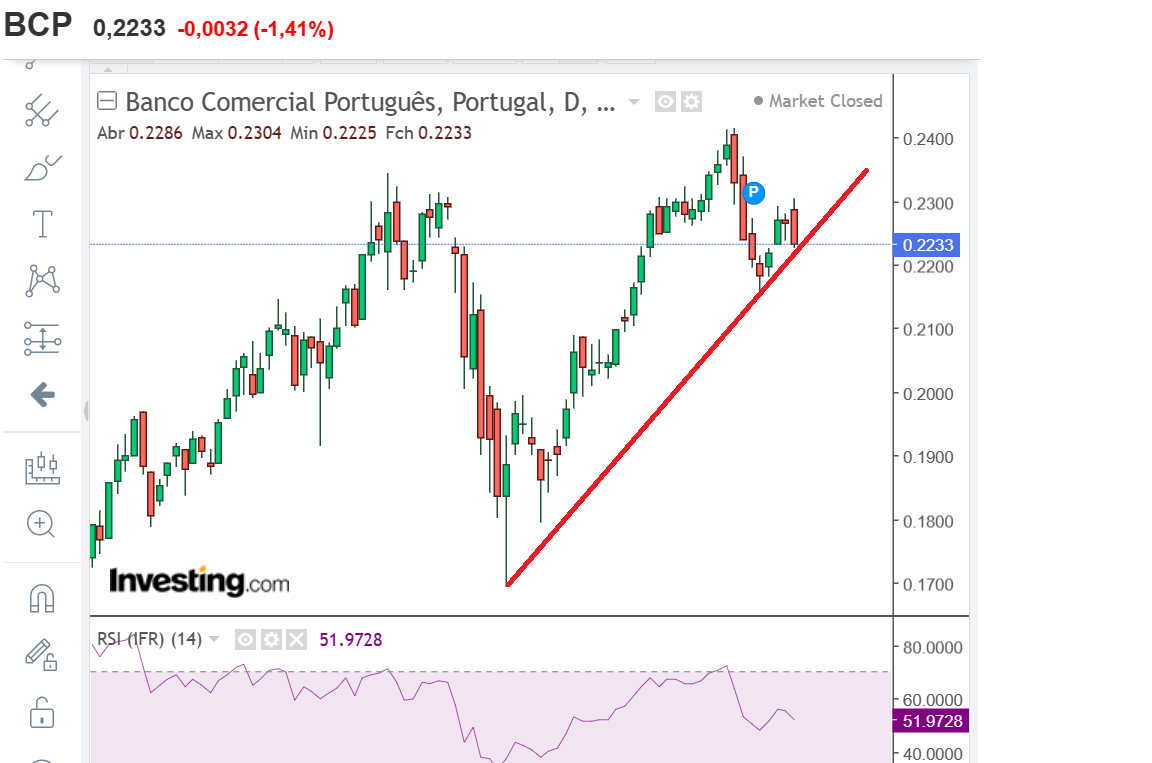
Task: Activate the zoom in tool
Action: click(41, 524)
